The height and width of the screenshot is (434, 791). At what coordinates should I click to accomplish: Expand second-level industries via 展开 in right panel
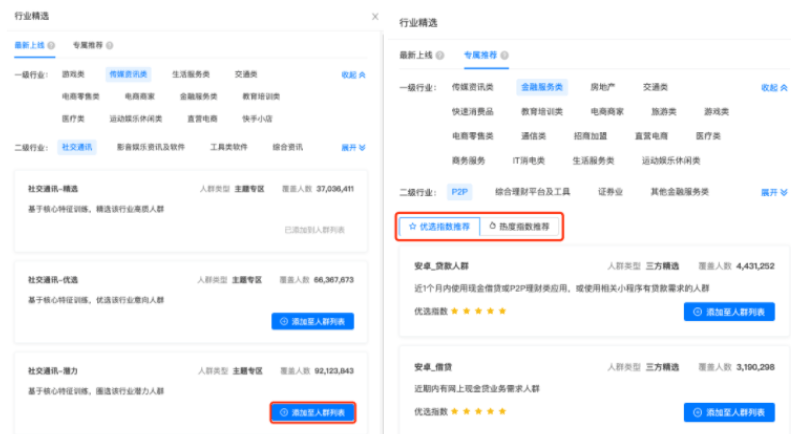click(x=774, y=192)
